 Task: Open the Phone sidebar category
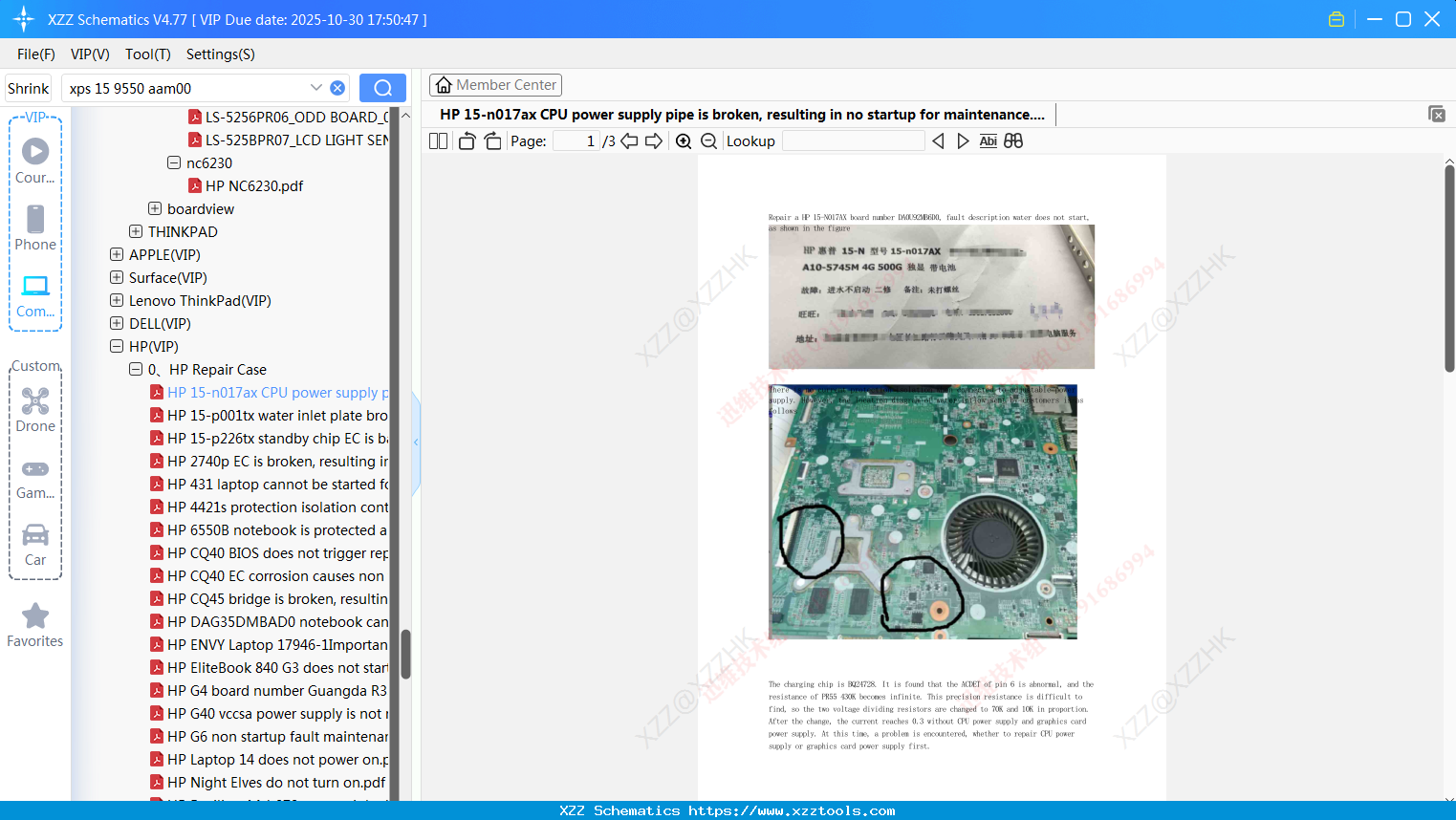[35, 227]
